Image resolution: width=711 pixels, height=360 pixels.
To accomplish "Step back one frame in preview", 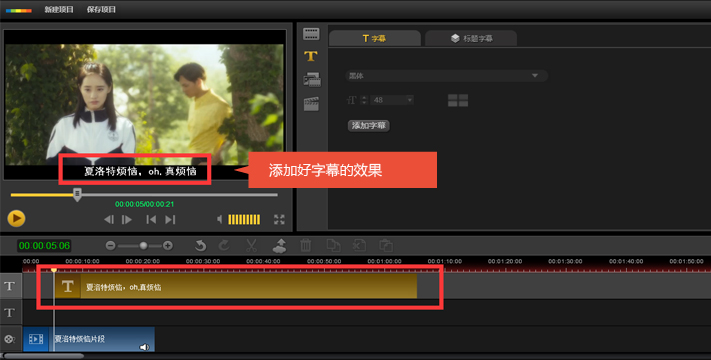I will (x=109, y=220).
